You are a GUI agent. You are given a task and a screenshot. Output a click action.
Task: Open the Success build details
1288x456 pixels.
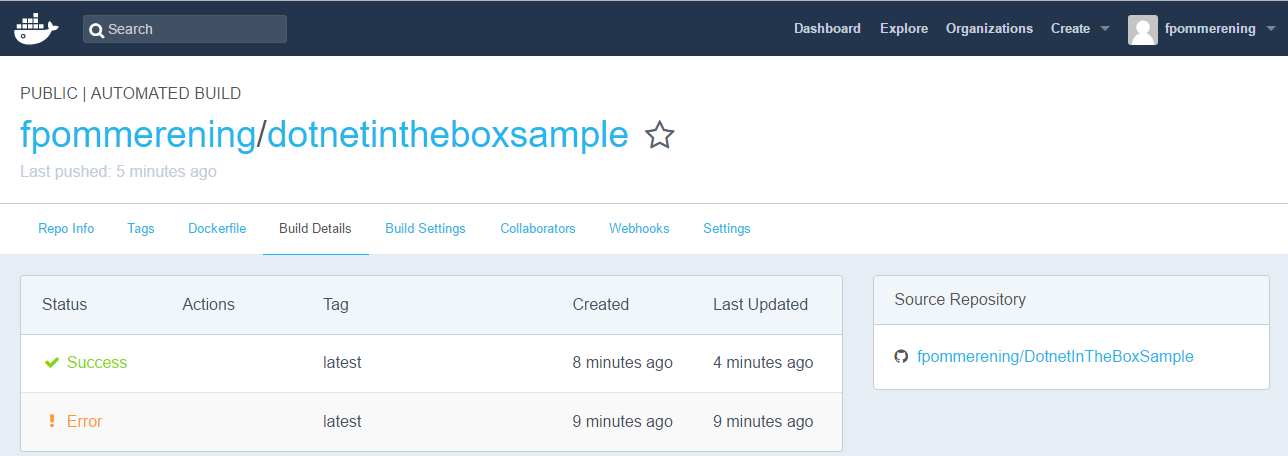(97, 363)
